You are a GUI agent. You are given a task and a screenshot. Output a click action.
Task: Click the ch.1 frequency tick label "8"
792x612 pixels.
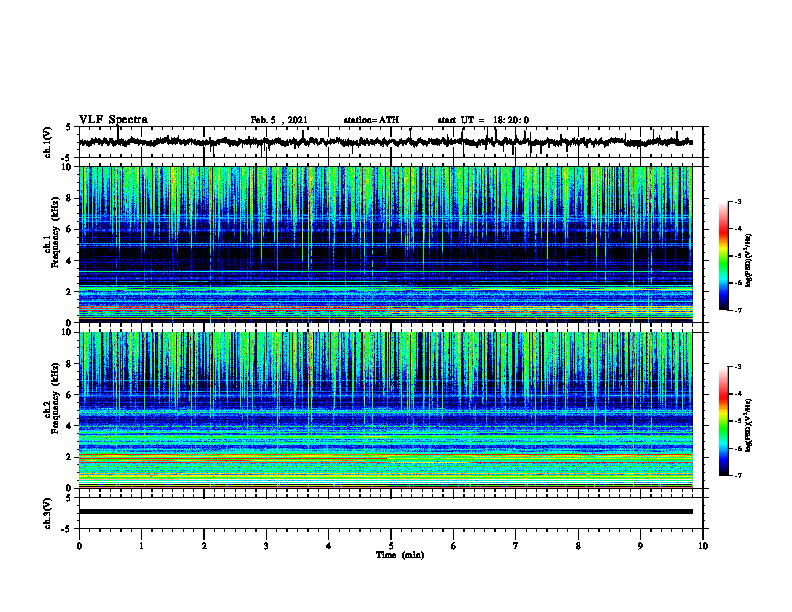click(x=69, y=198)
